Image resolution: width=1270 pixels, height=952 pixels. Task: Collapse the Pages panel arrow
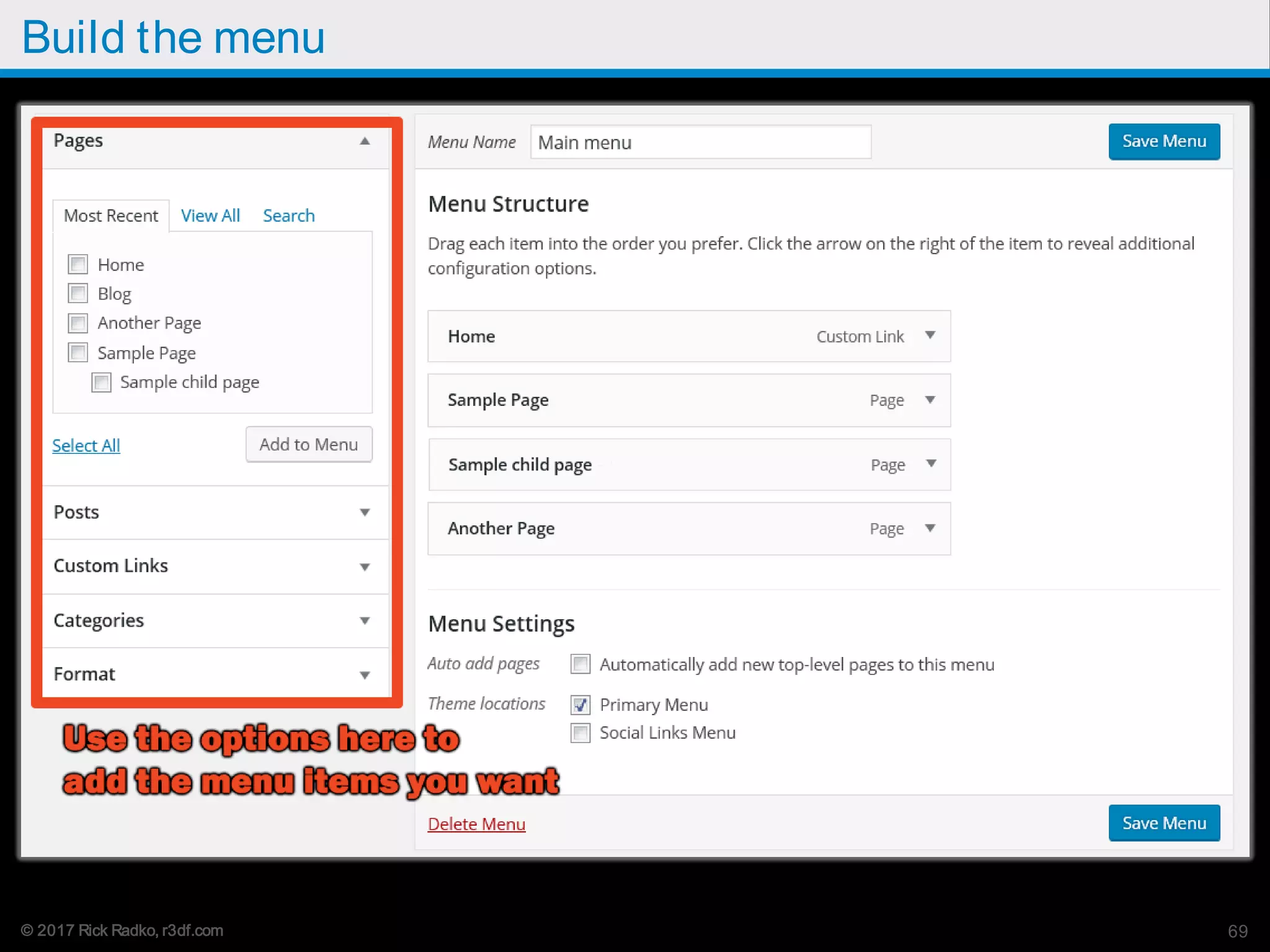click(365, 141)
